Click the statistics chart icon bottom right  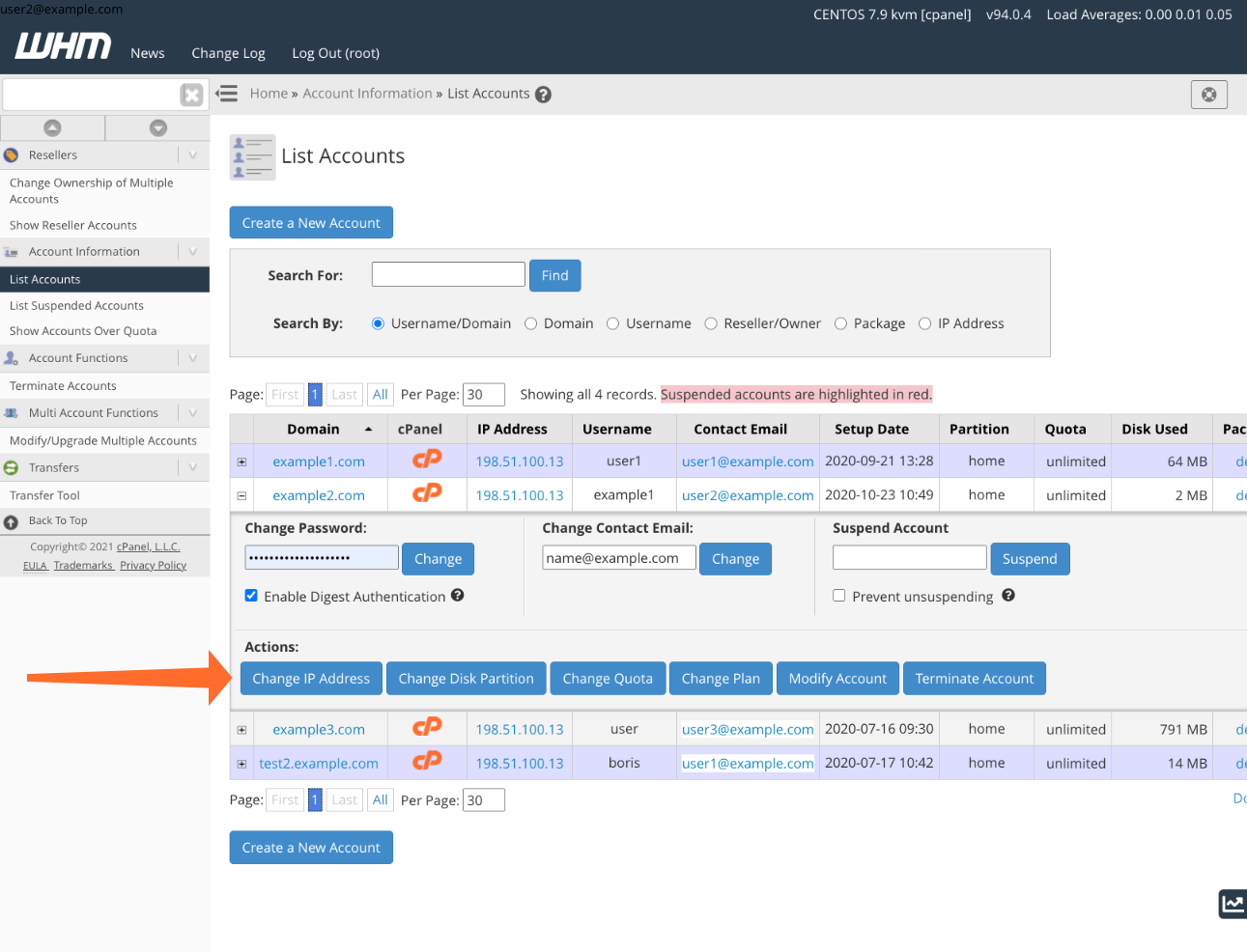[x=1233, y=904]
